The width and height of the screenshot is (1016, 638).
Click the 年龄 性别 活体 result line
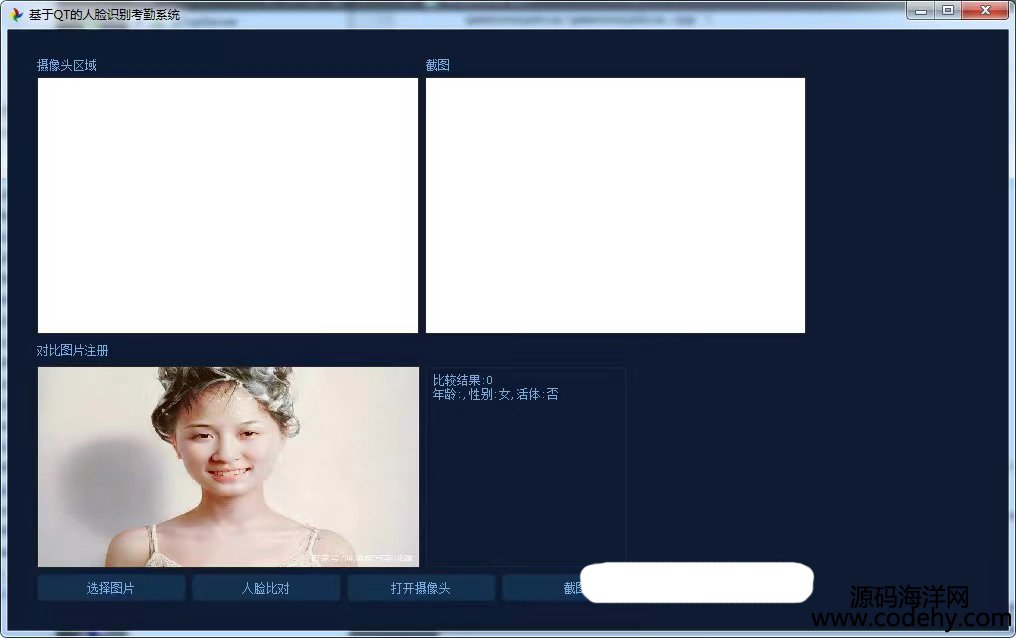point(496,395)
